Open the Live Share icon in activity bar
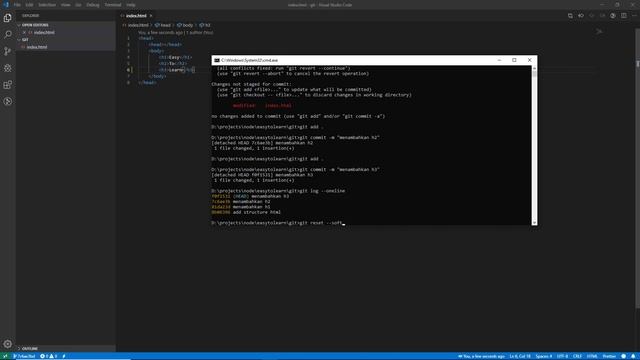The height and width of the screenshot is (360, 640). point(8,102)
